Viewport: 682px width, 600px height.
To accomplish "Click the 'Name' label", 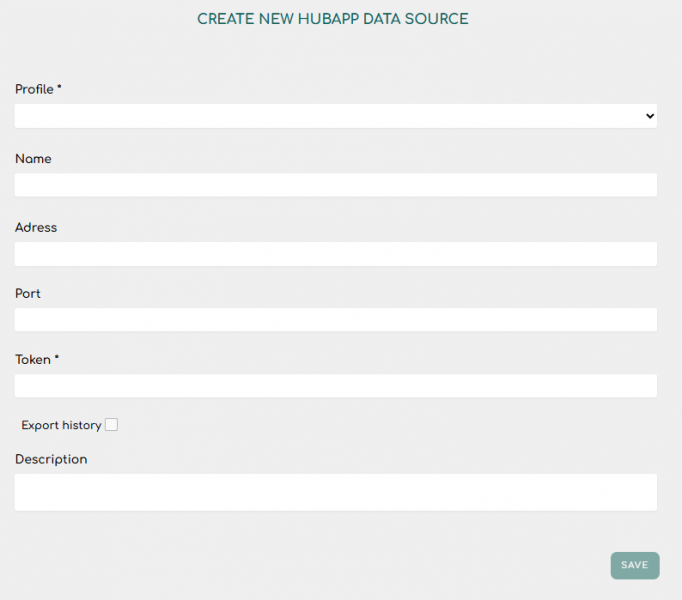I will click(x=33, y=159).
